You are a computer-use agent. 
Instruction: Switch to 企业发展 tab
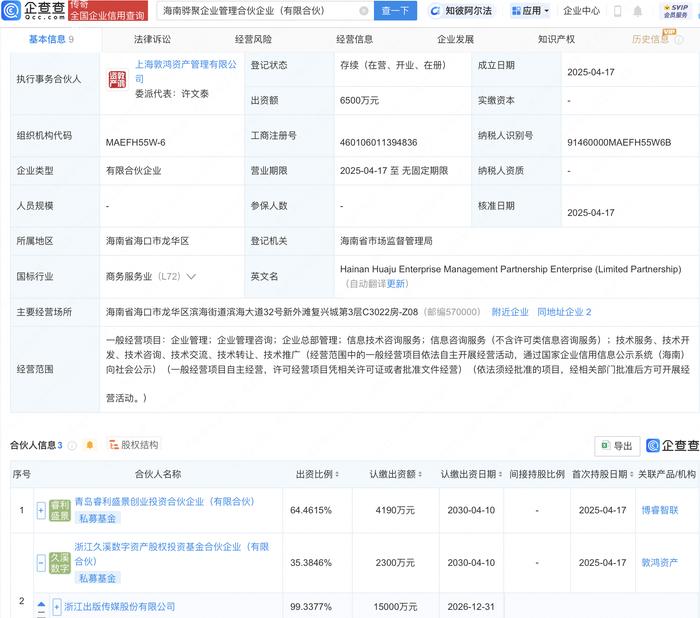(455, 40)
